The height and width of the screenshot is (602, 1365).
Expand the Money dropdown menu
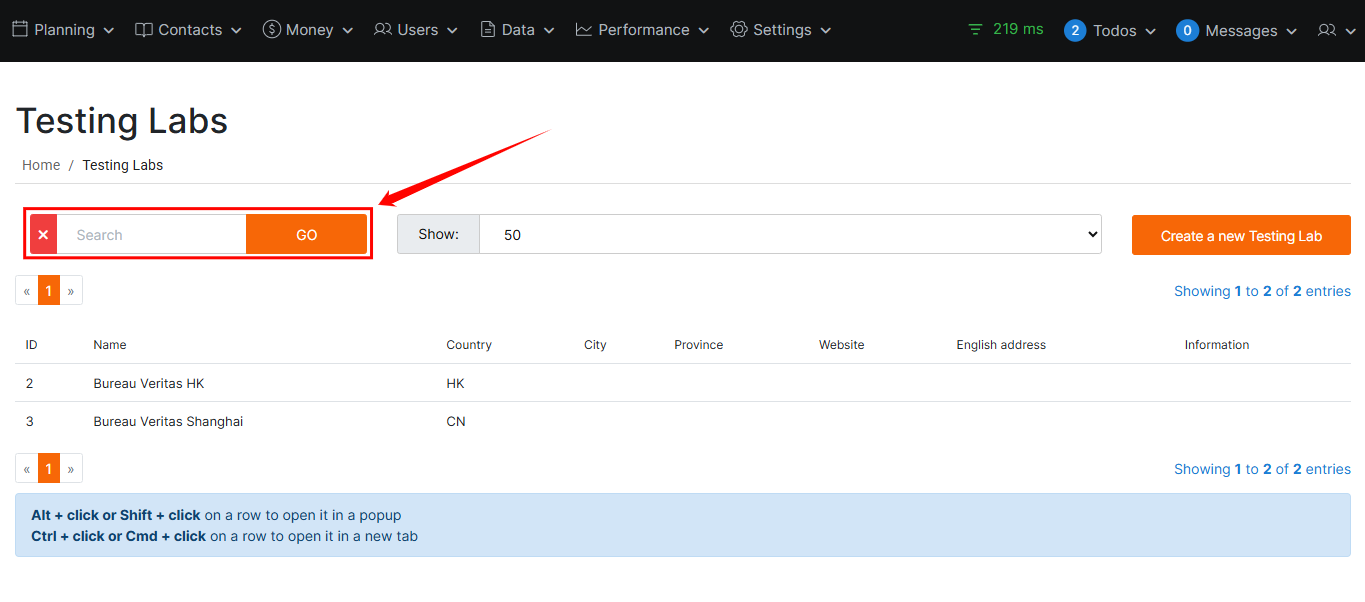coord(308,30)
